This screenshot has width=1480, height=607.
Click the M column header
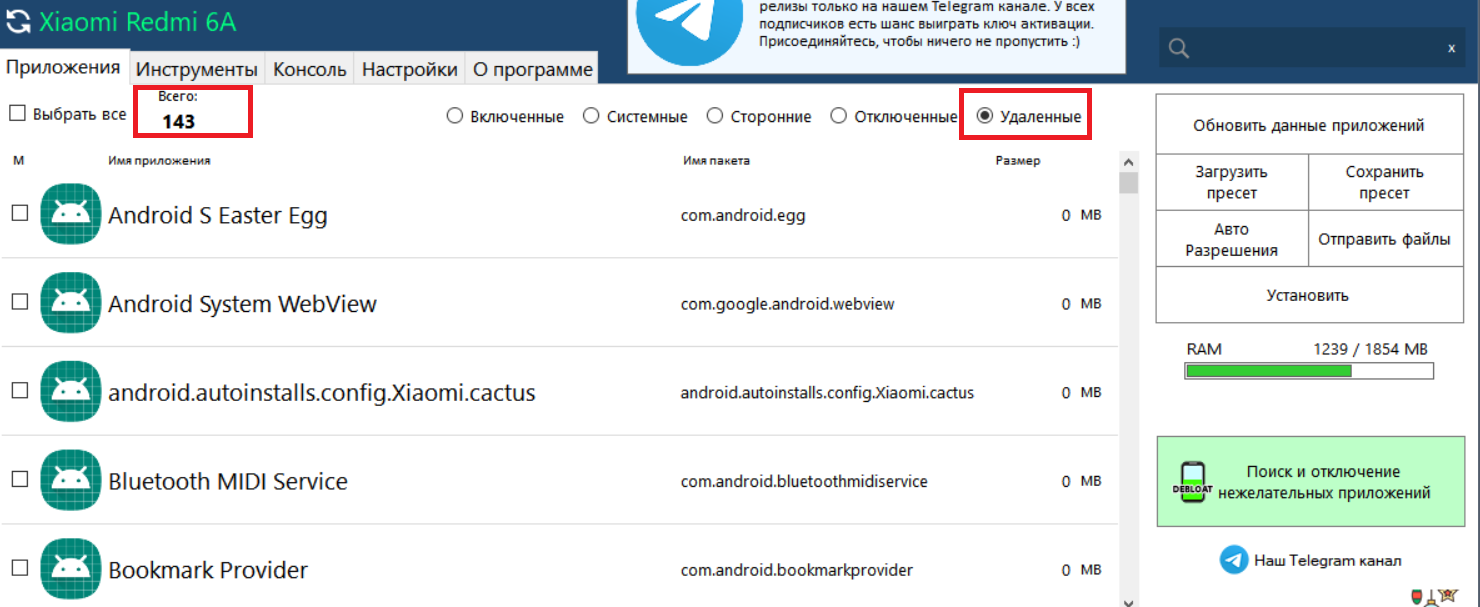18,160
